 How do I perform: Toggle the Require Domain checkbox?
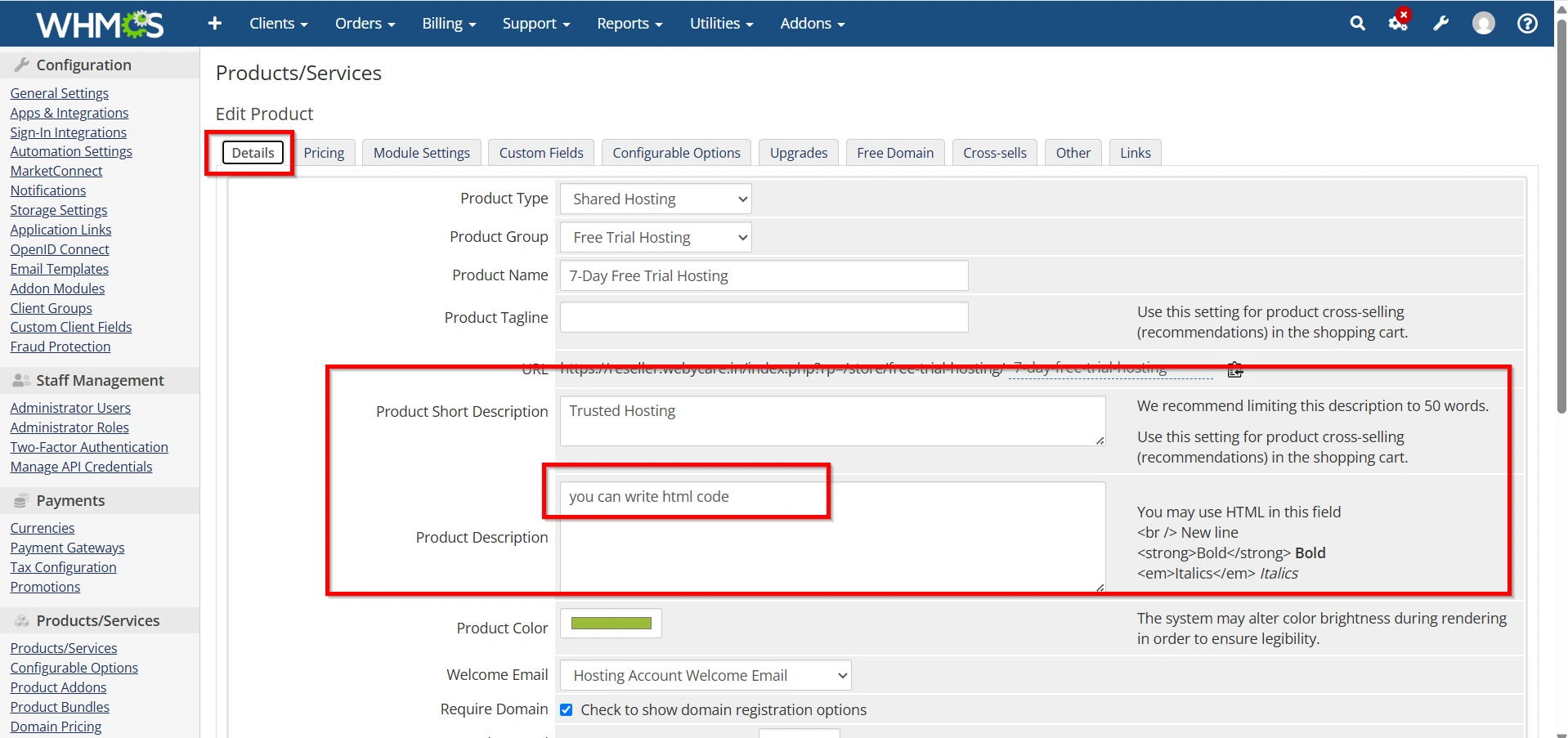click(566, 709)
